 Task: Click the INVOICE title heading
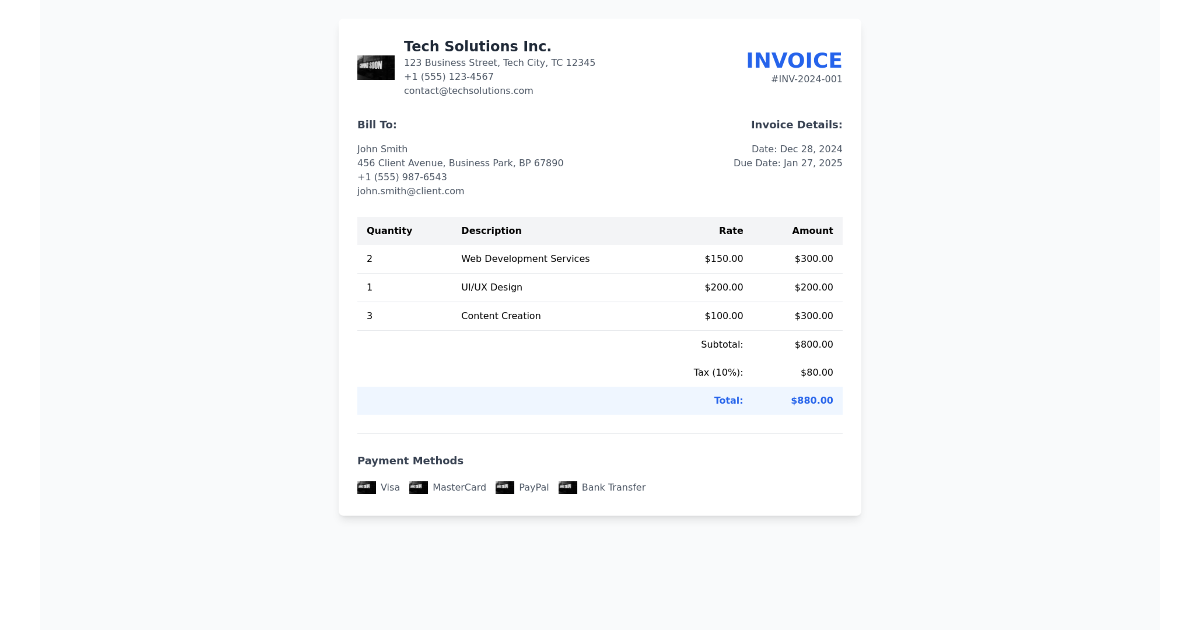click(794, 60)
